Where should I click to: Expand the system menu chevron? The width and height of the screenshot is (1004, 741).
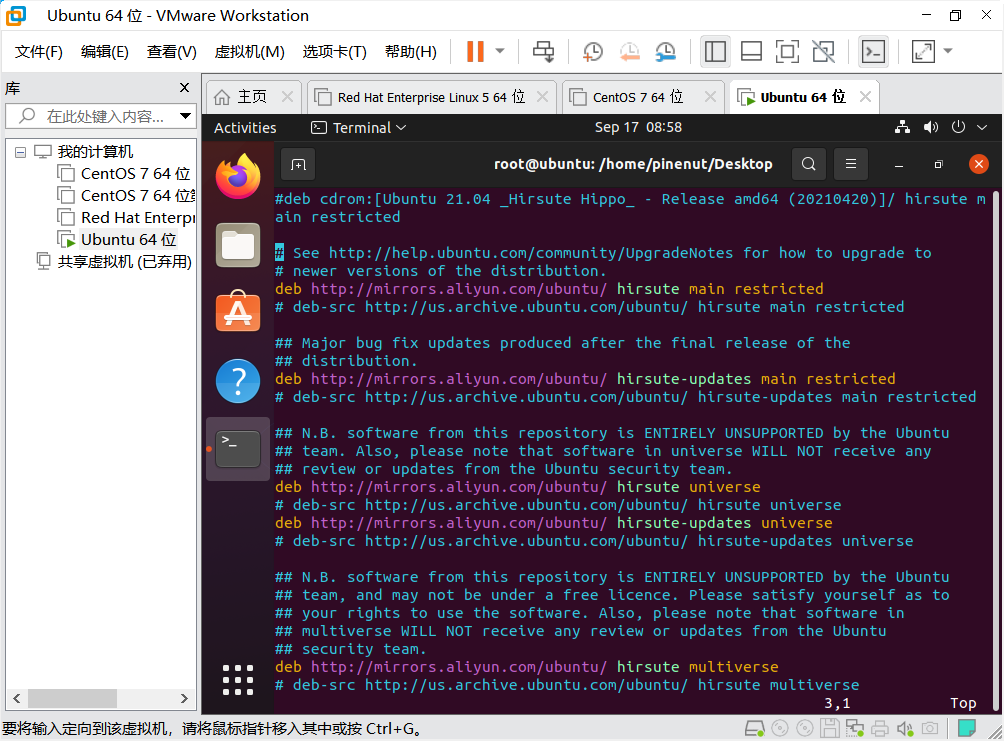(x=982, y=127)
